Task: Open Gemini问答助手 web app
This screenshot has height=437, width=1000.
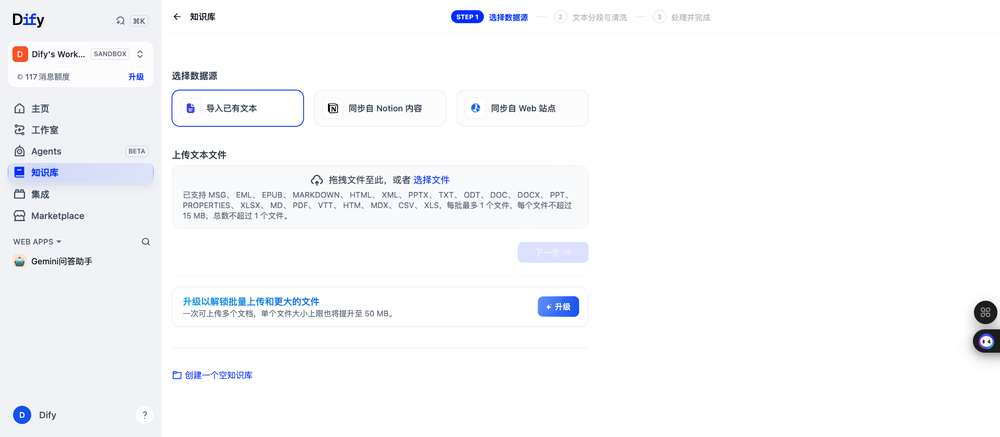Action: [x=80, y=262]
